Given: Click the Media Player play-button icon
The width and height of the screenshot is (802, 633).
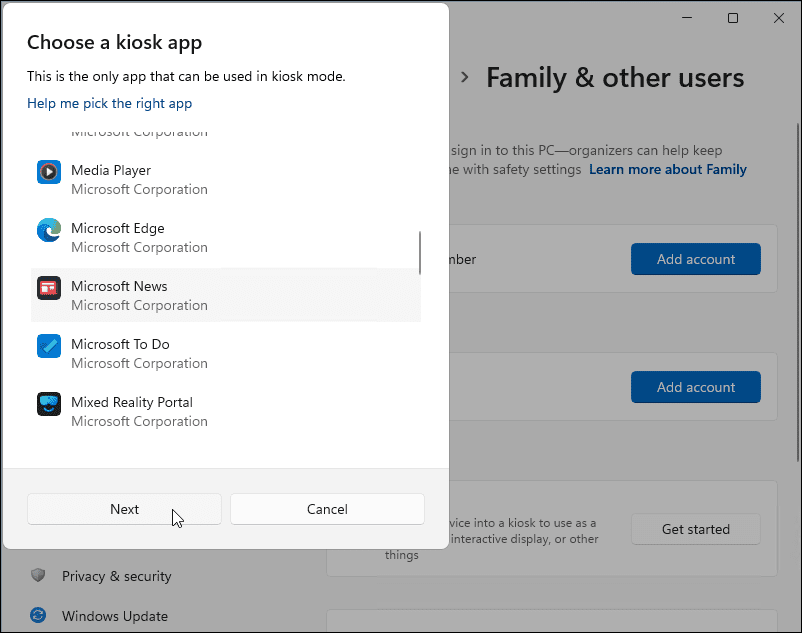Looking at the screenshot, I should pos(49,171).
